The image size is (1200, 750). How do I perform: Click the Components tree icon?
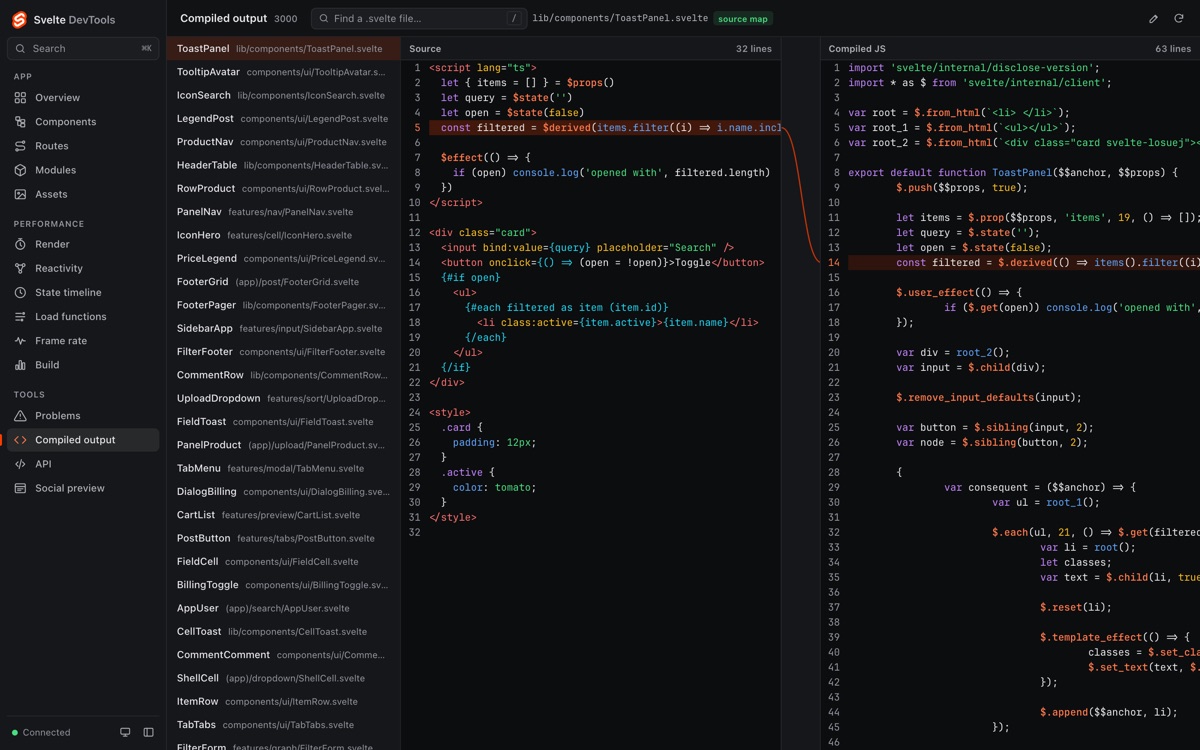tap(20, 122)
